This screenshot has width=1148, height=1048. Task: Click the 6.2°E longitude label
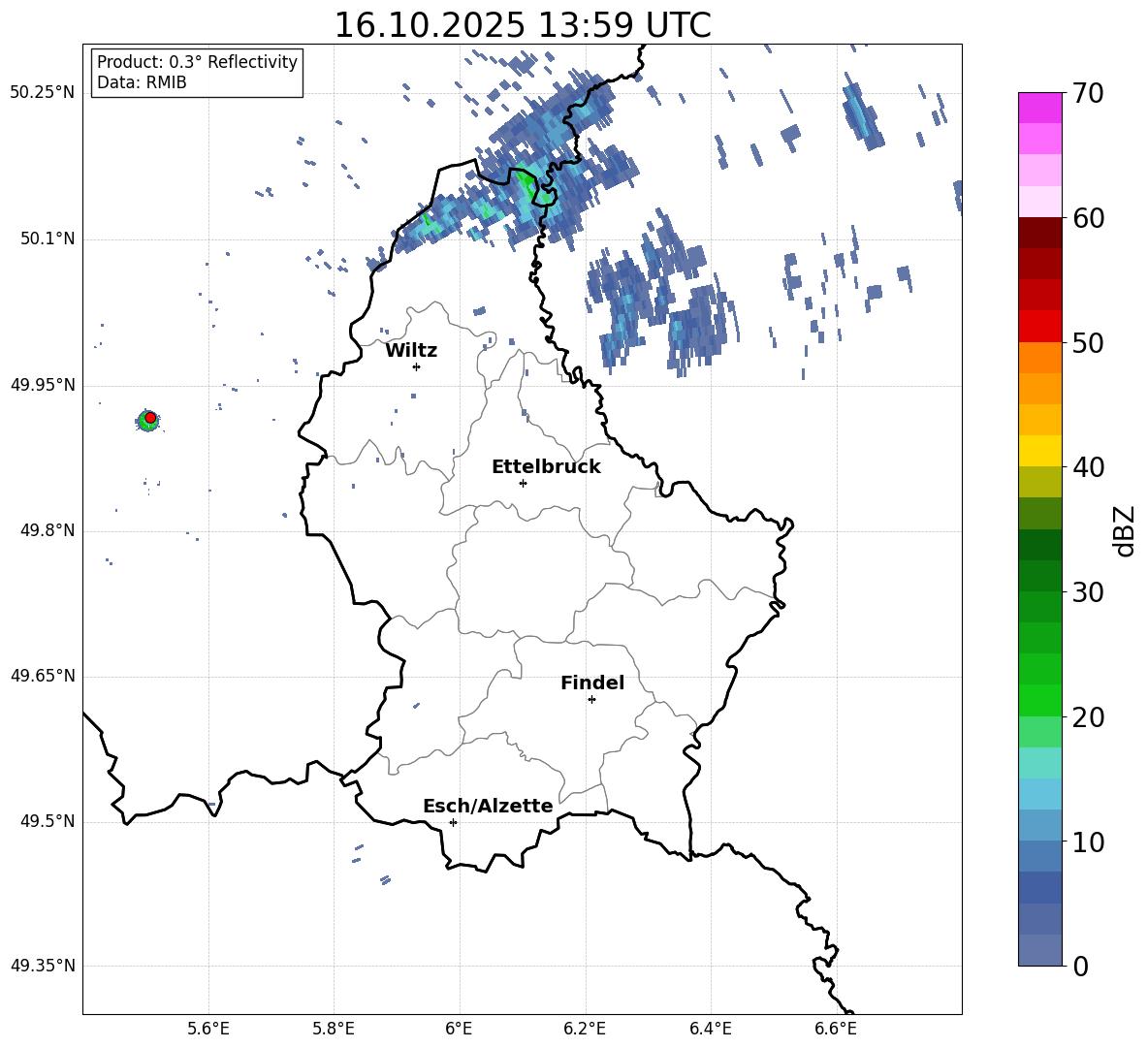[585, 1029]
